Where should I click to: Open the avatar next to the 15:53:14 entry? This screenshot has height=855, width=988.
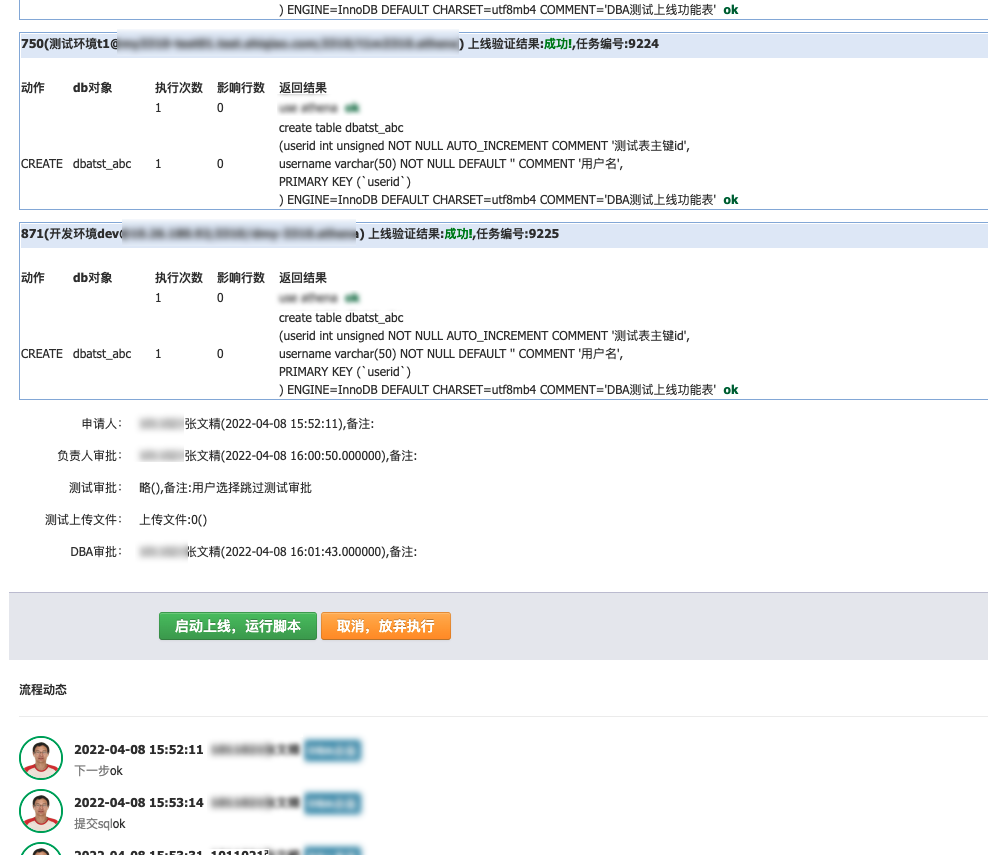[x=41, y=810]
